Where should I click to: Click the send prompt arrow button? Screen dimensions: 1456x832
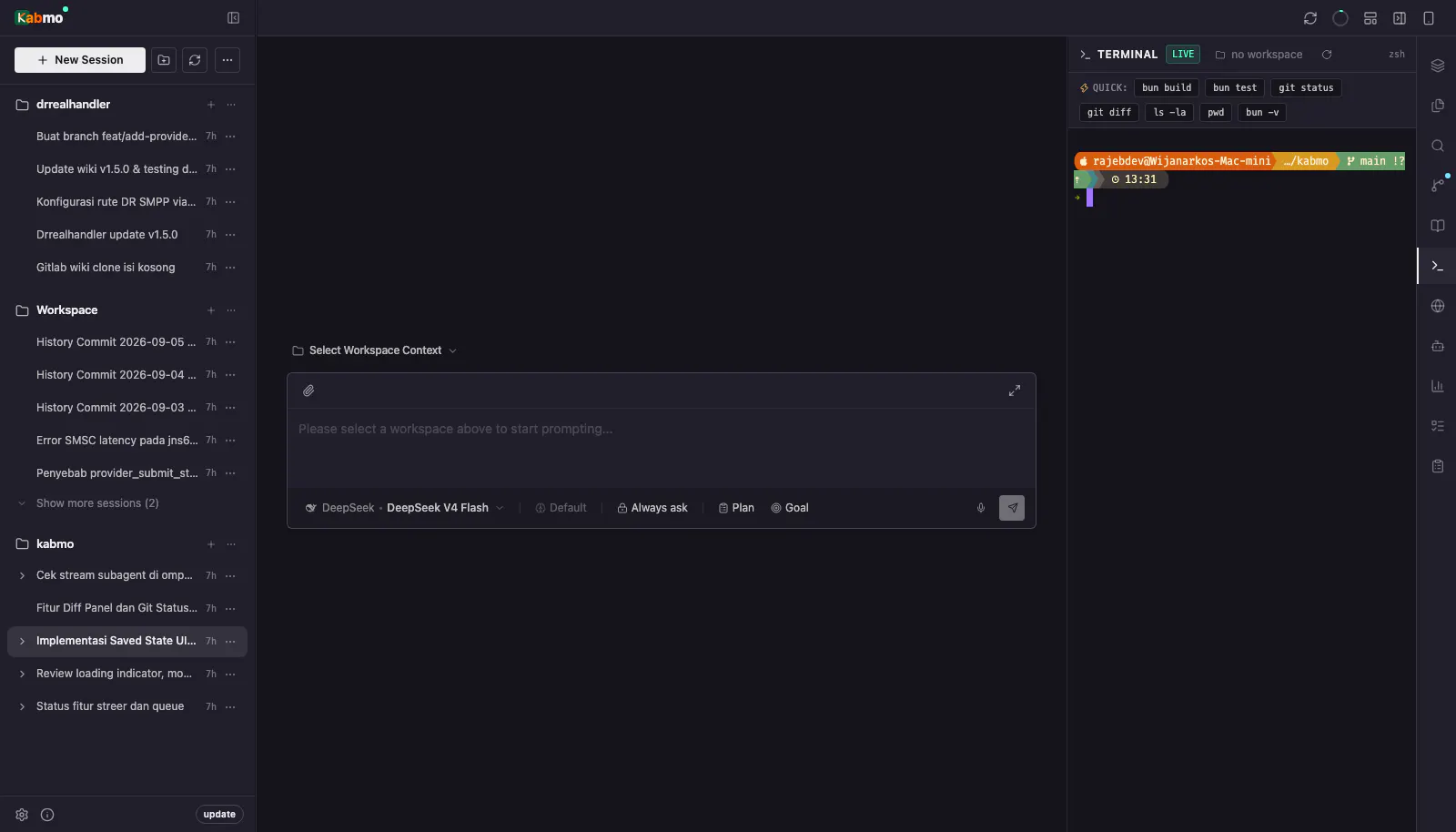click(1012, 508)
